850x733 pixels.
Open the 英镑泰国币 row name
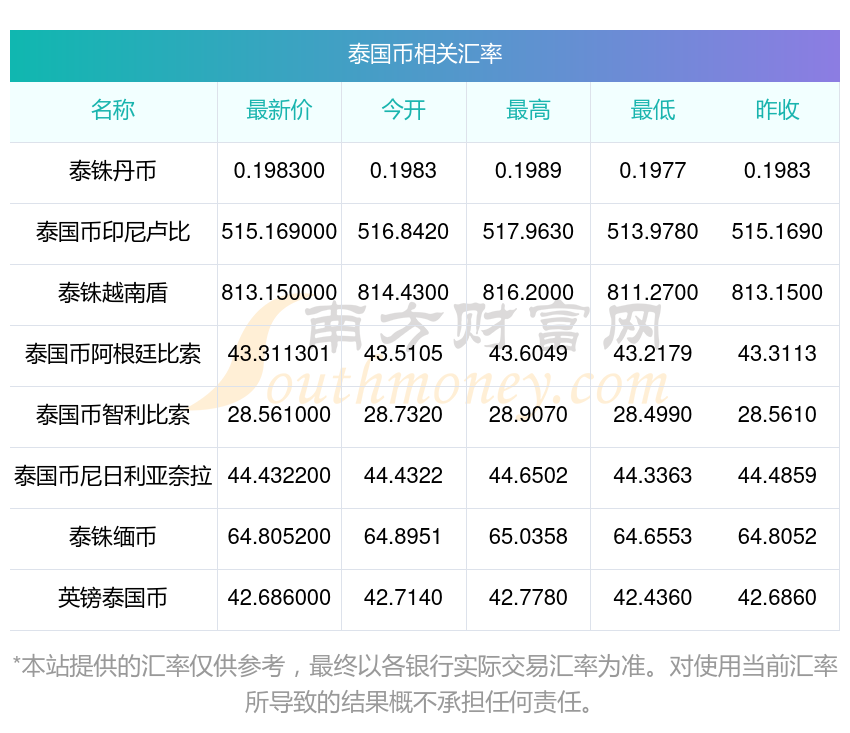(113, 598)
